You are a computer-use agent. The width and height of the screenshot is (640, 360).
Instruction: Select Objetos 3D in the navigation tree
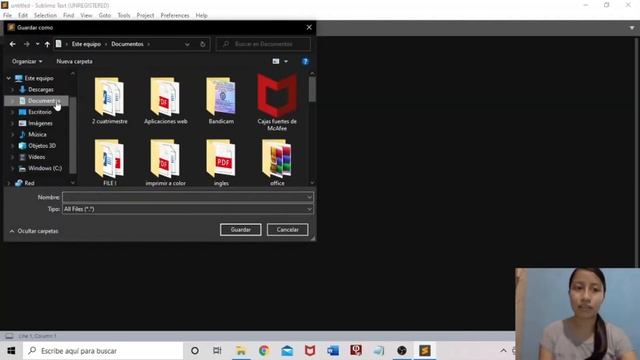(42, 146)
